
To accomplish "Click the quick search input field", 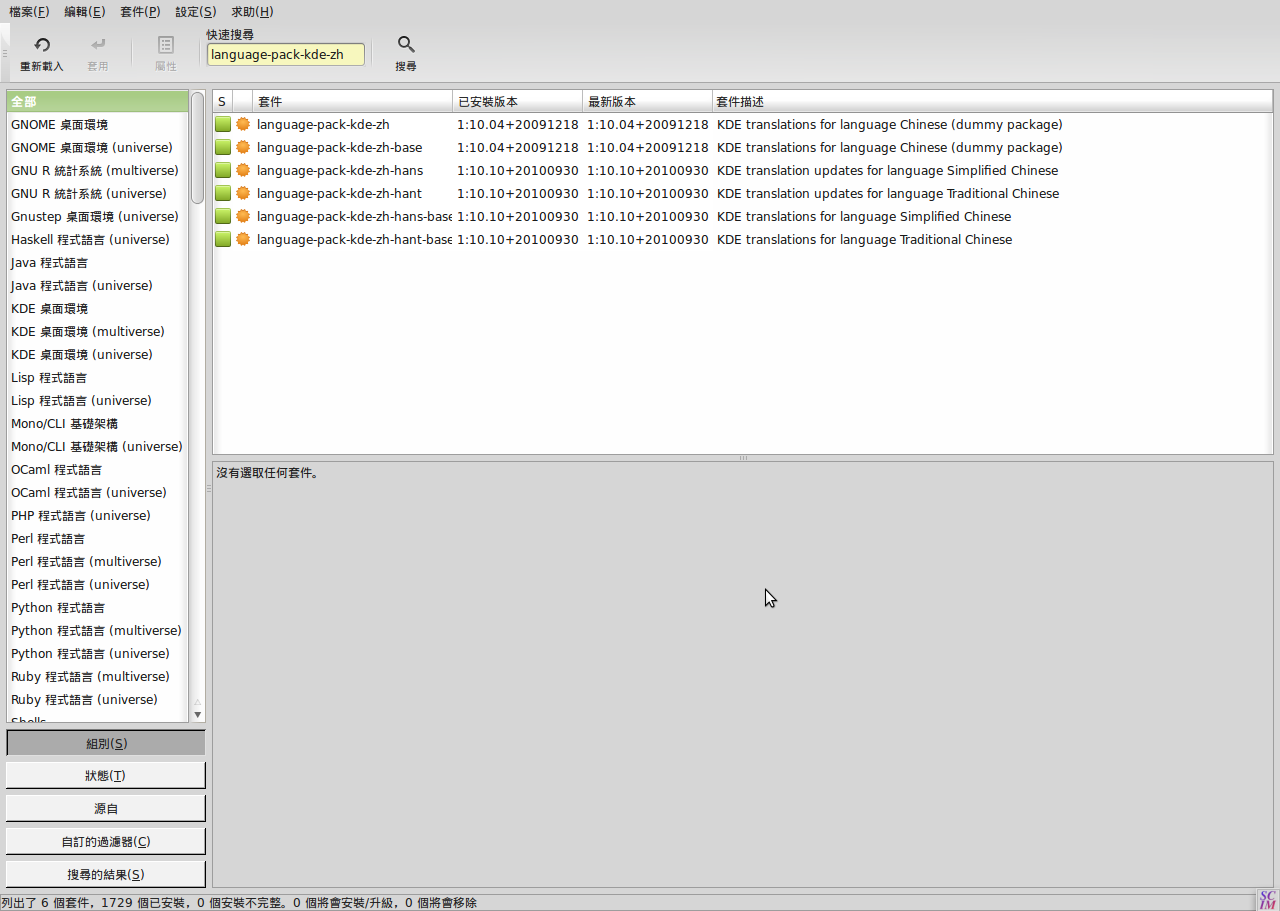I will (286, 54).
